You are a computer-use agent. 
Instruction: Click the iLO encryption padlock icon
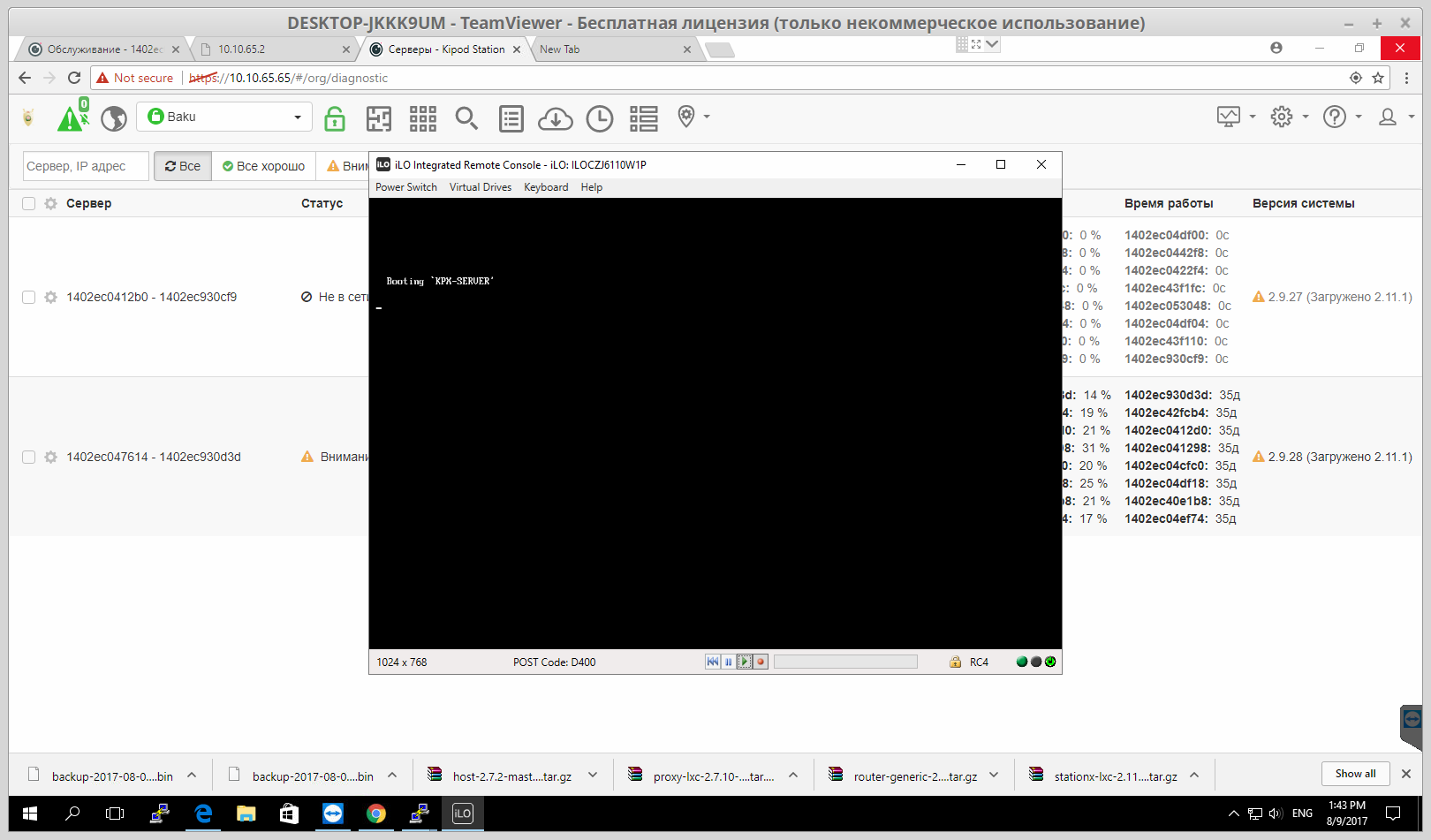click(x=955, y=662)
